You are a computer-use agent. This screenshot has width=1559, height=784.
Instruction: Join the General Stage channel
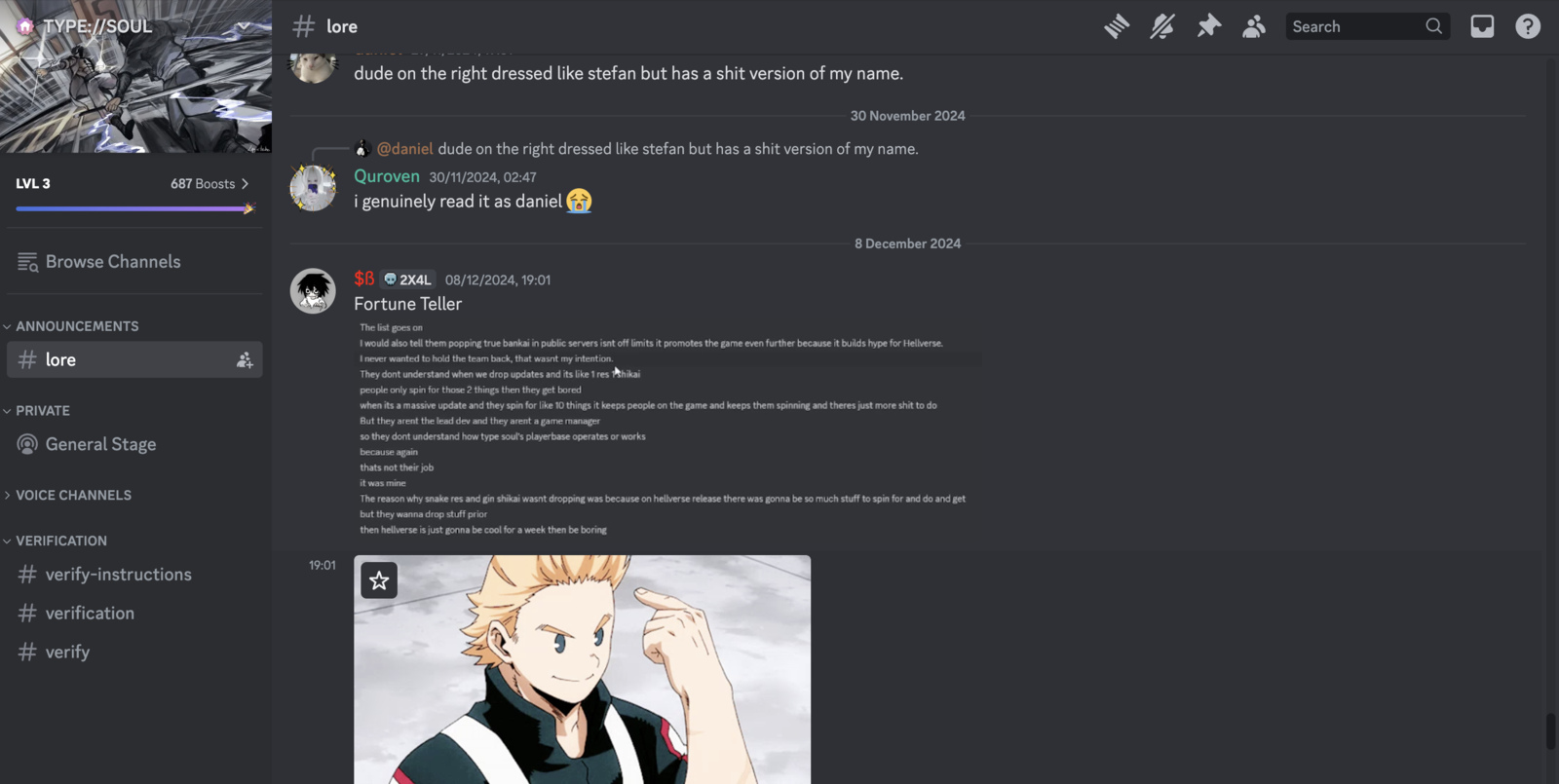coord(134,444)
